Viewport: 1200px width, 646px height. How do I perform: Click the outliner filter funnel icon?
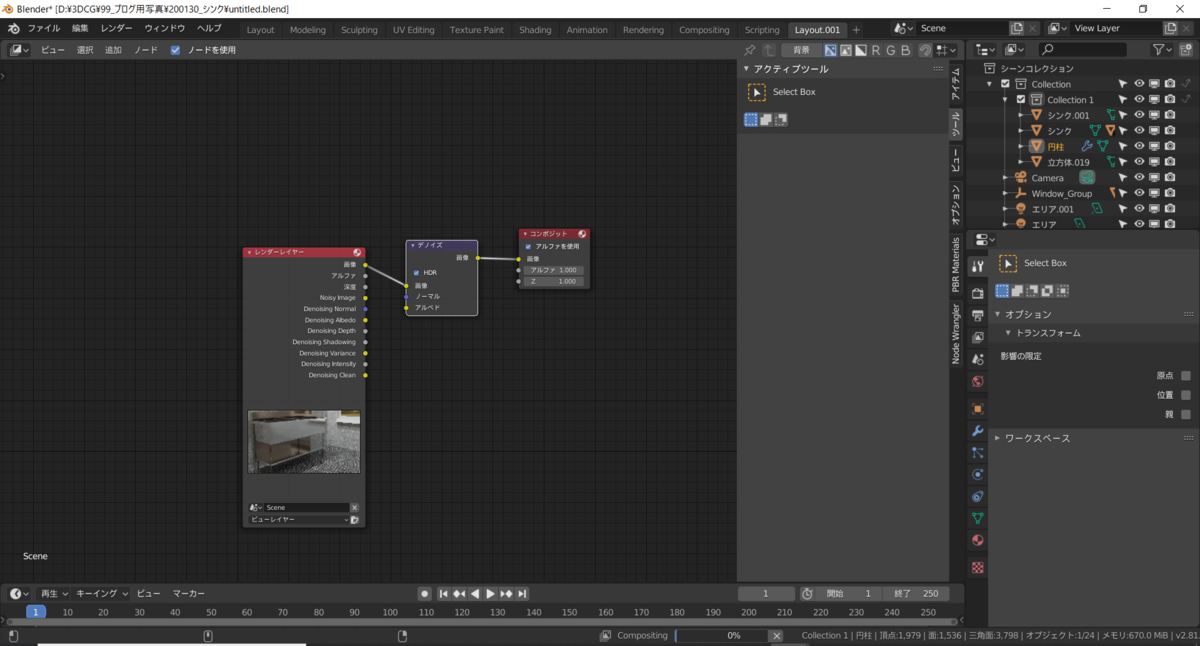point(1158,49)
